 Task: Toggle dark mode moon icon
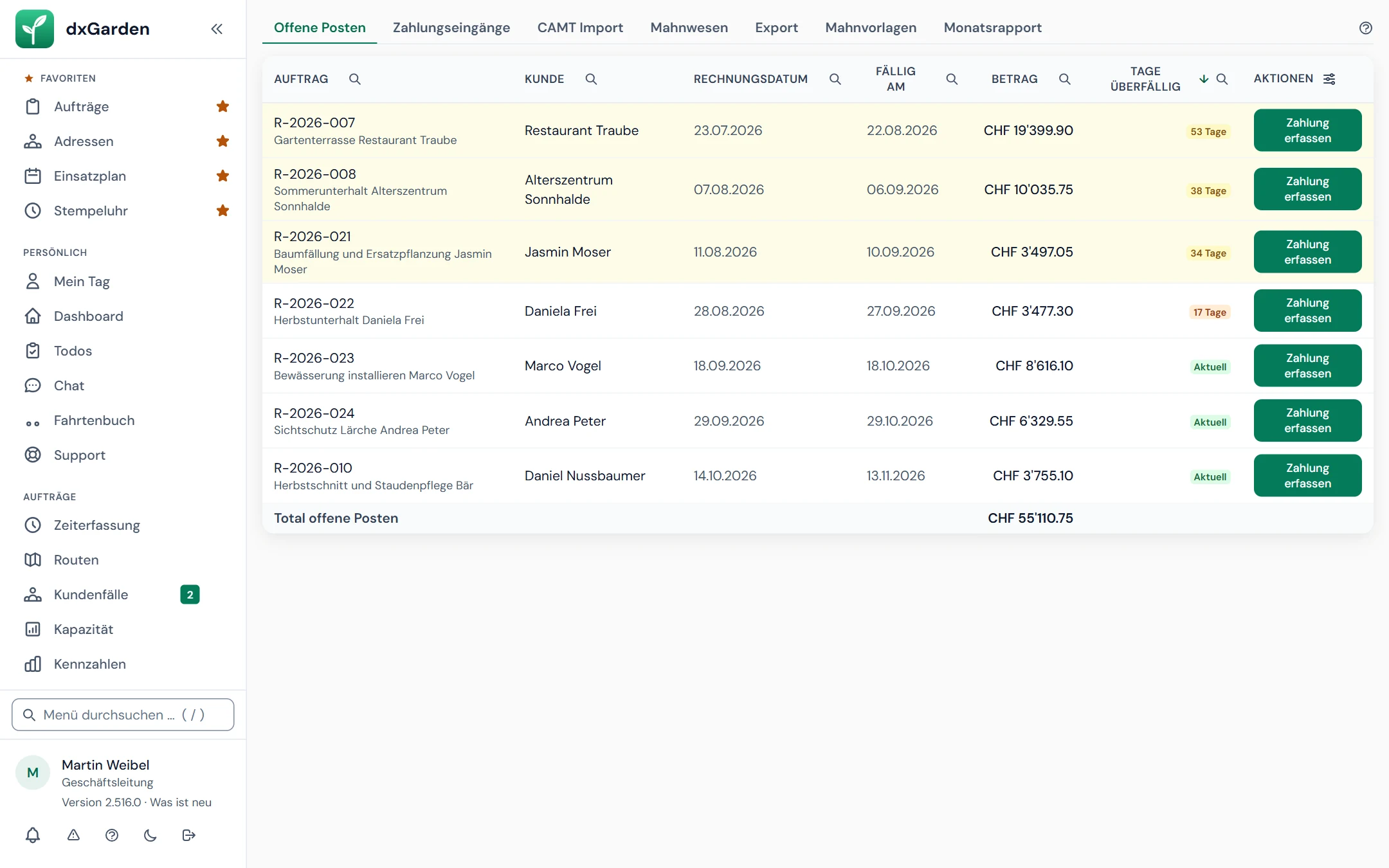tap(150, 835)
